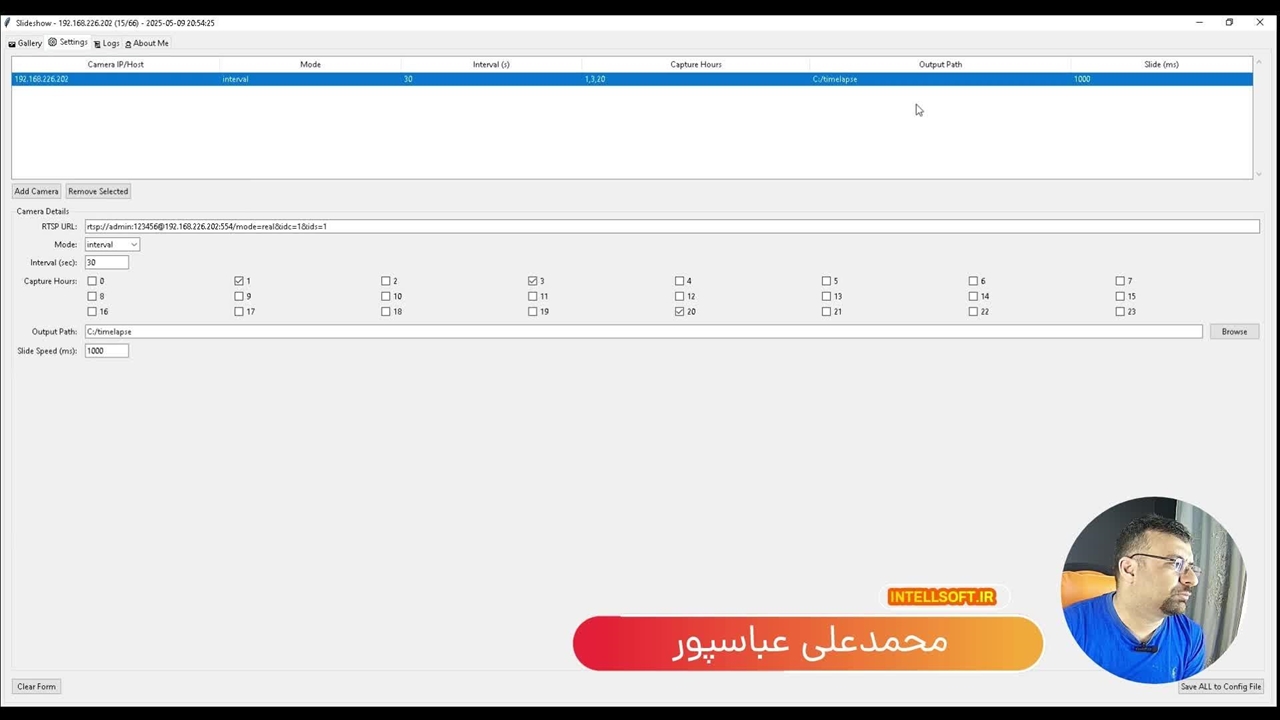Click the Slide Speed (ms) field
The image size is (1280, 720).
[106, 350]
